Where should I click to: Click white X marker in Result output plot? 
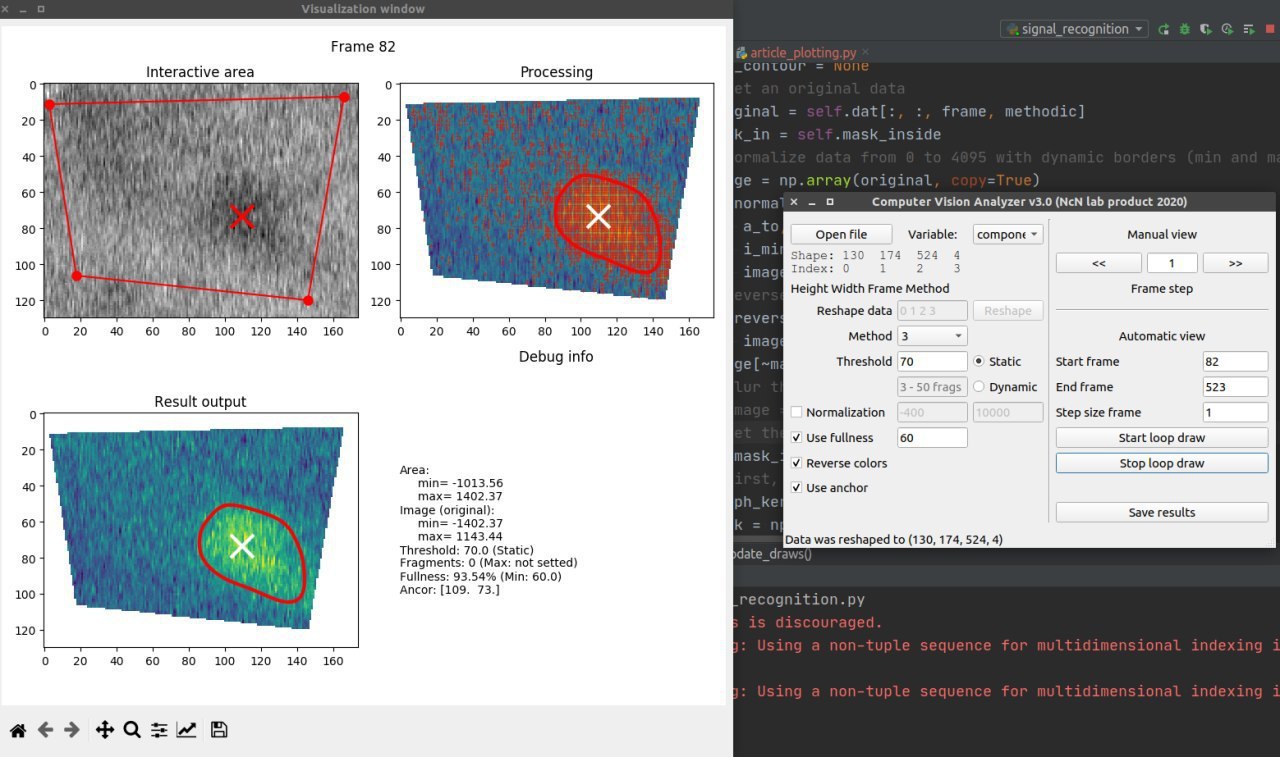[x=241, y=546]
